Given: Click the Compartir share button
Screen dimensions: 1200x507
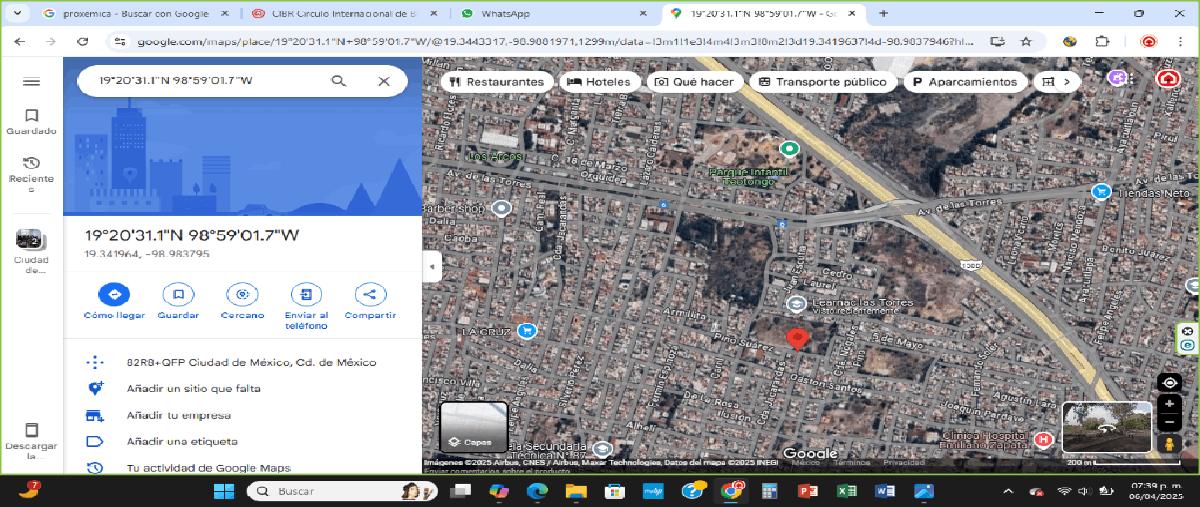Looking at the screenshot, I should 370,301.
